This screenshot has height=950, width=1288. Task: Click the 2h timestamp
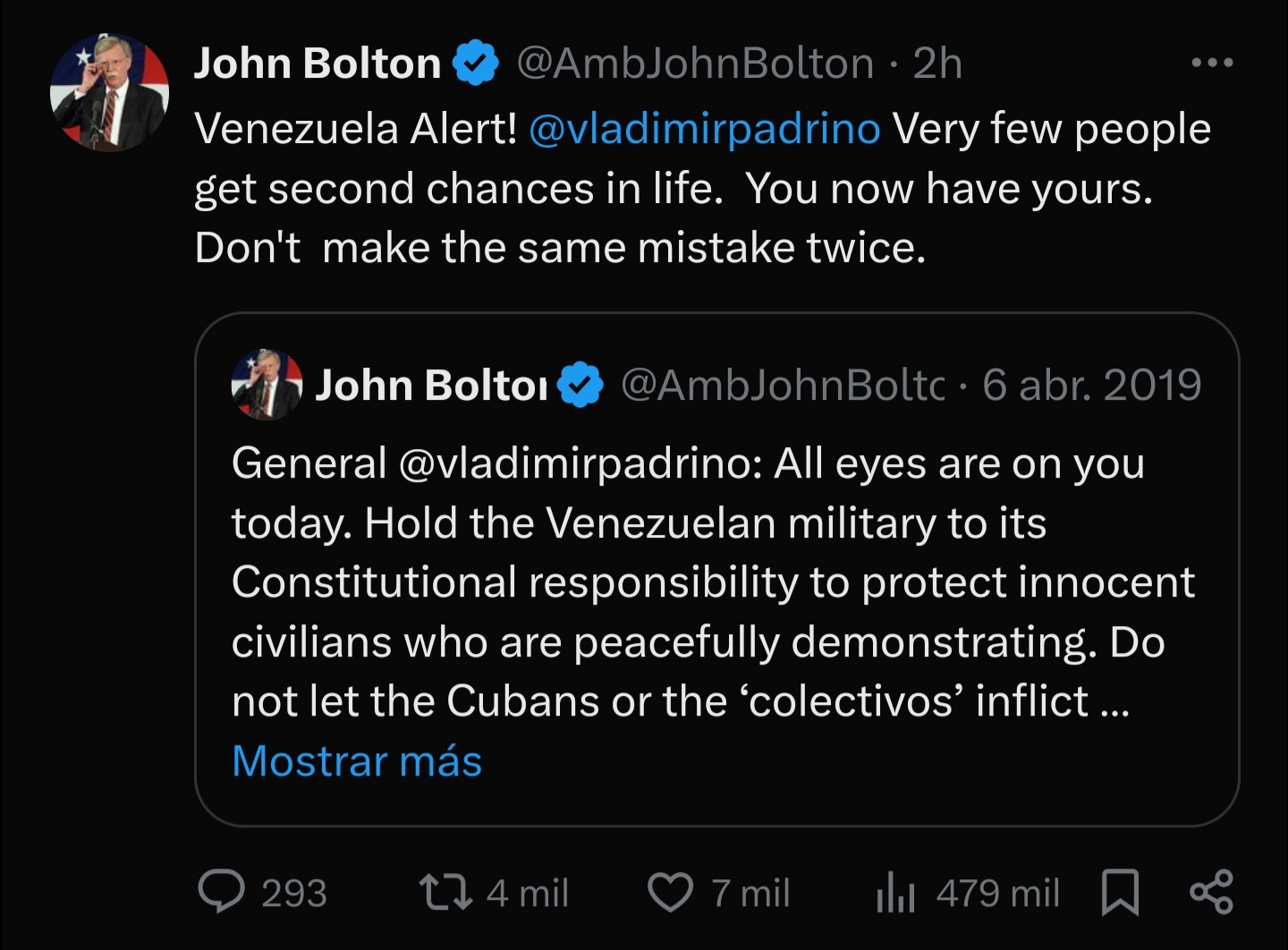coord(937,63)
